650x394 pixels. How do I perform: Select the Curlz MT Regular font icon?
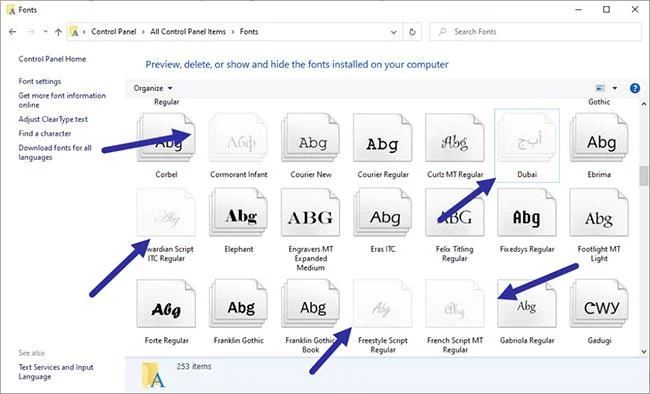click(x=455, y=138)
